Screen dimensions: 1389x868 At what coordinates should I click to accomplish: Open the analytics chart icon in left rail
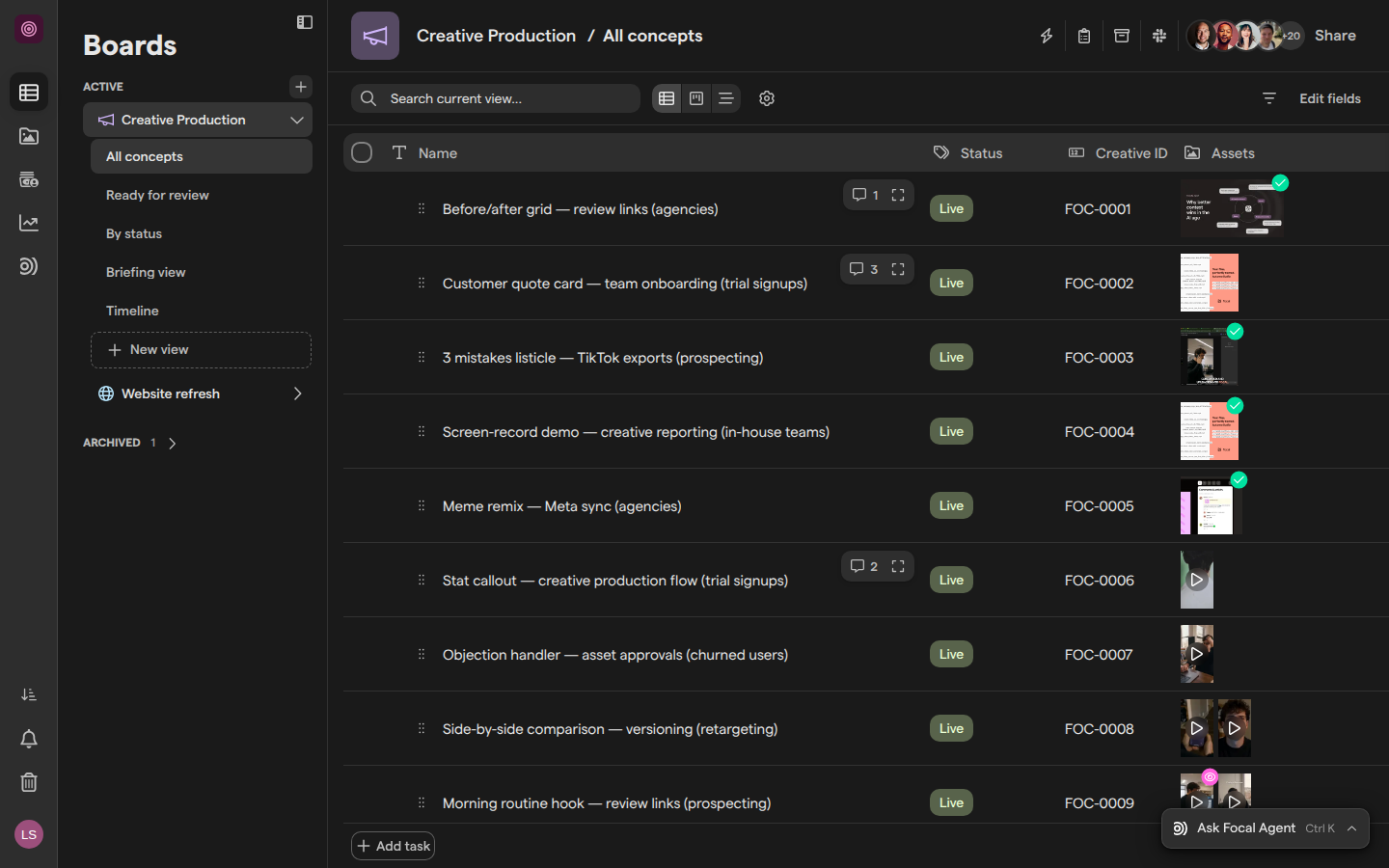pyautogui.click(x=29, y=223)
